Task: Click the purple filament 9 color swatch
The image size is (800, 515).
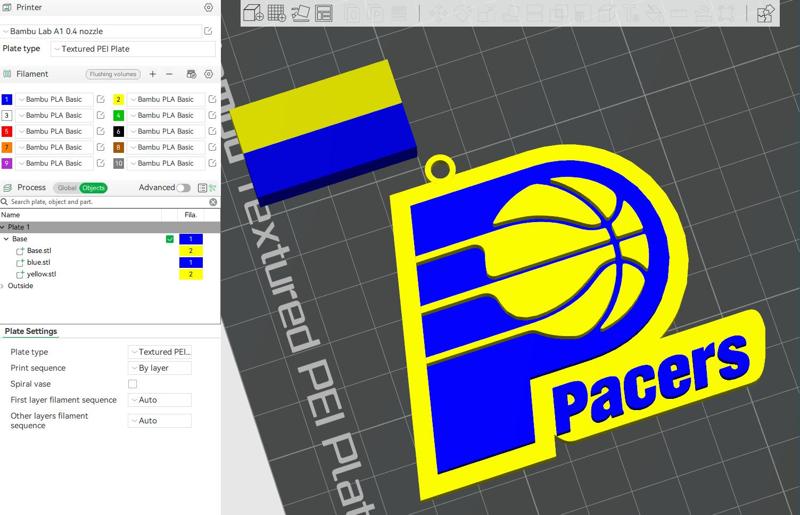Action: pos(7,163)
